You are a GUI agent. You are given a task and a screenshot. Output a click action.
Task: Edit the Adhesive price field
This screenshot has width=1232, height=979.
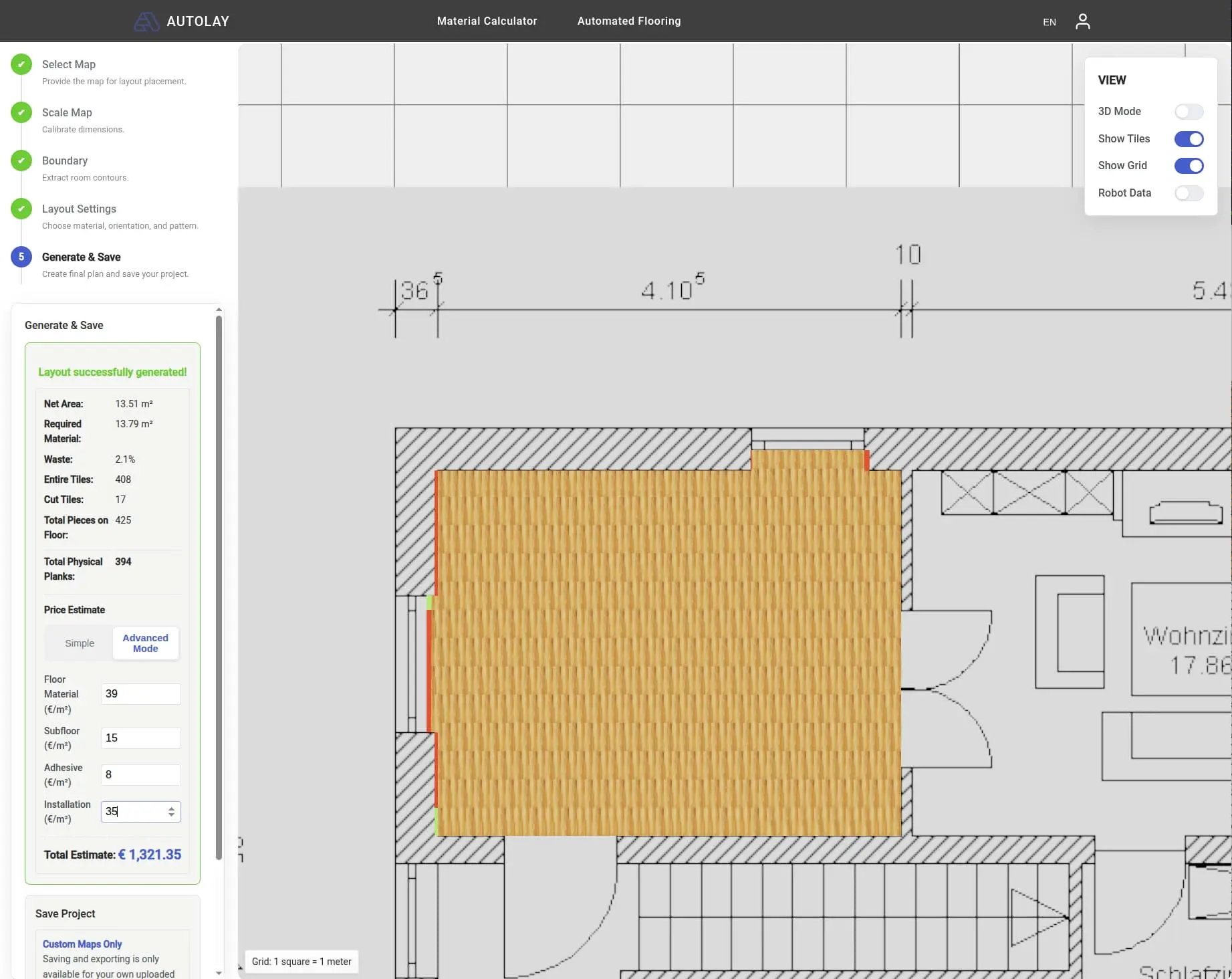141,775
